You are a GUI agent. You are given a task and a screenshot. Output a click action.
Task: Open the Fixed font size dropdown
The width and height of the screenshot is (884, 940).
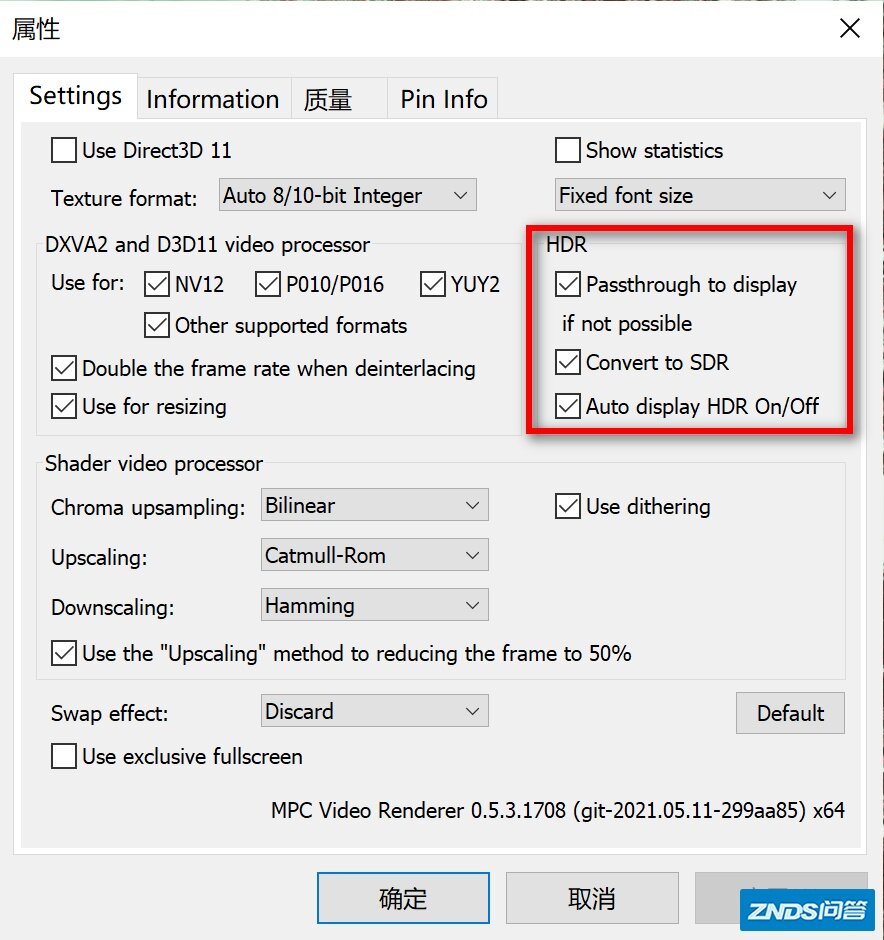click(x=700, y=195)
